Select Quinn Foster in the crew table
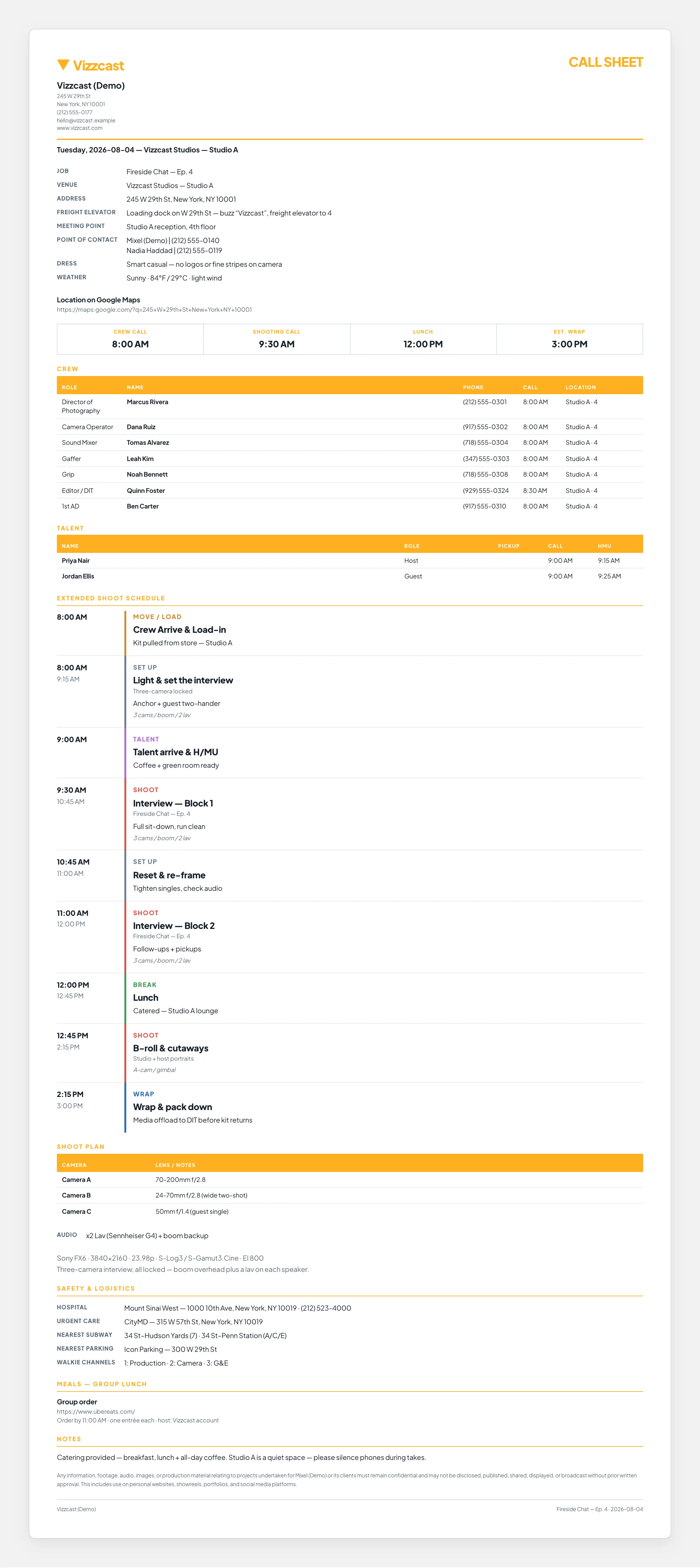Image resolution: width=700 pixels, height=1568 pixels. coord(146,491)
